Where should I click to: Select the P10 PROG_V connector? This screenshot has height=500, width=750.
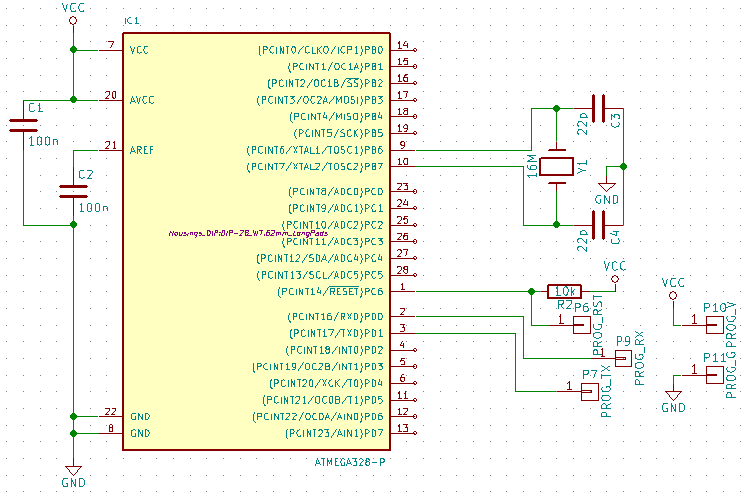pyautogui.click(x=714, y=322)
